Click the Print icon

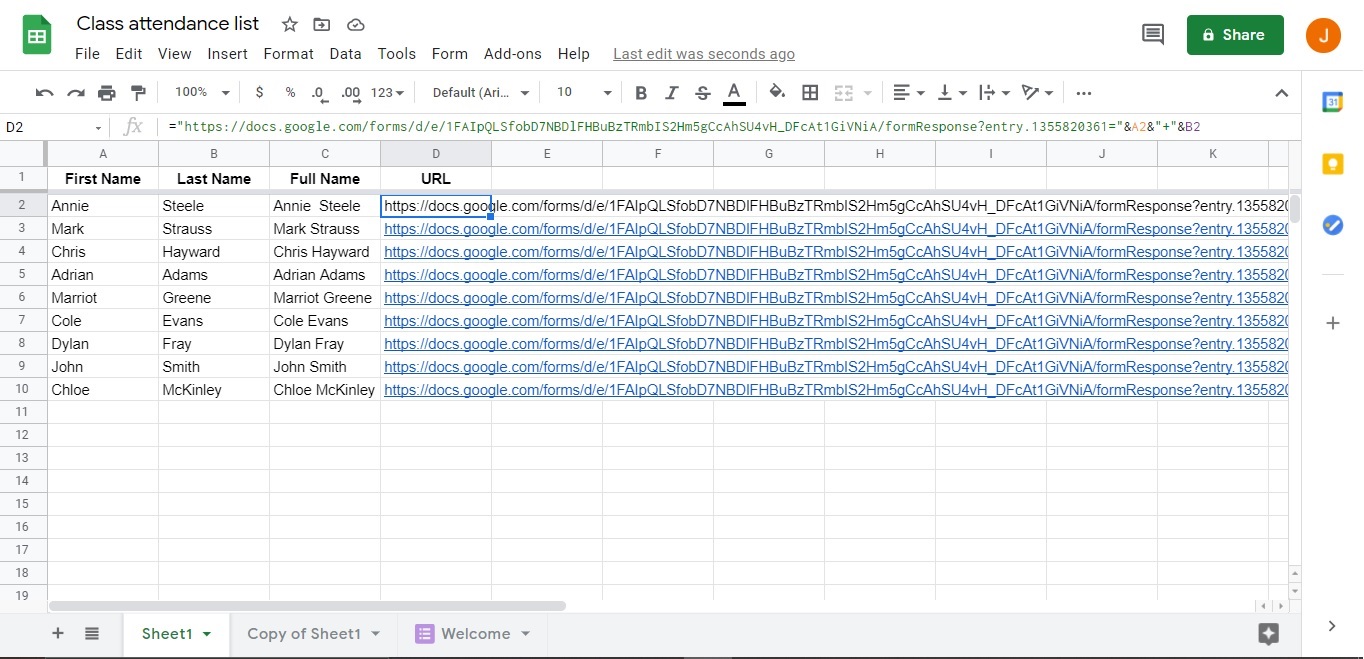coord(107,93)
